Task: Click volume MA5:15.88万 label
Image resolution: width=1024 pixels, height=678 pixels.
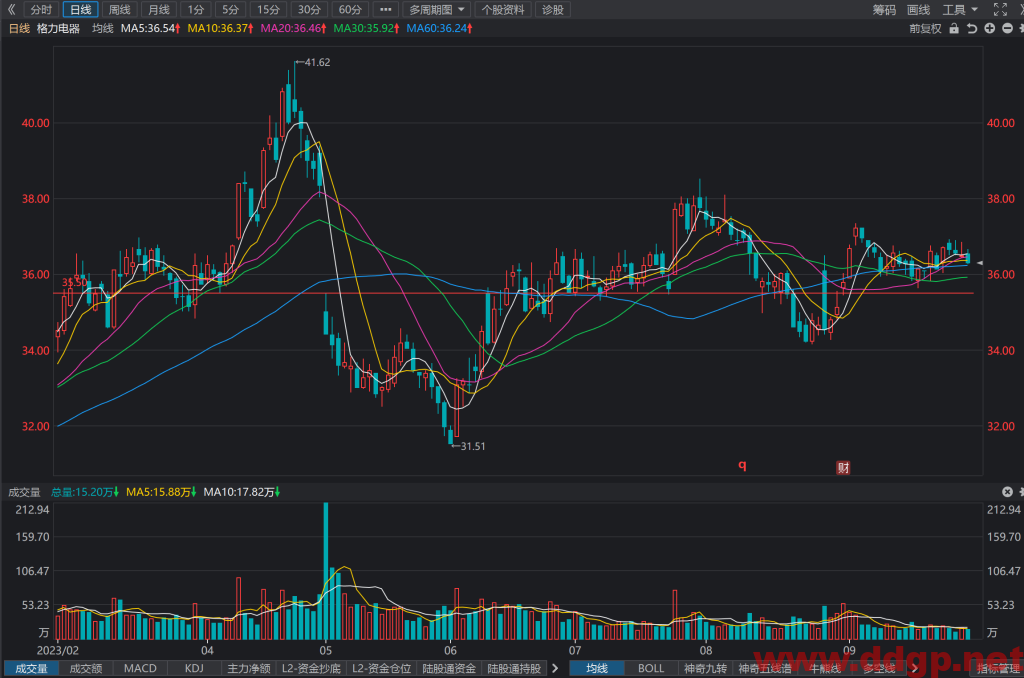Action: (x=161, y=492)
